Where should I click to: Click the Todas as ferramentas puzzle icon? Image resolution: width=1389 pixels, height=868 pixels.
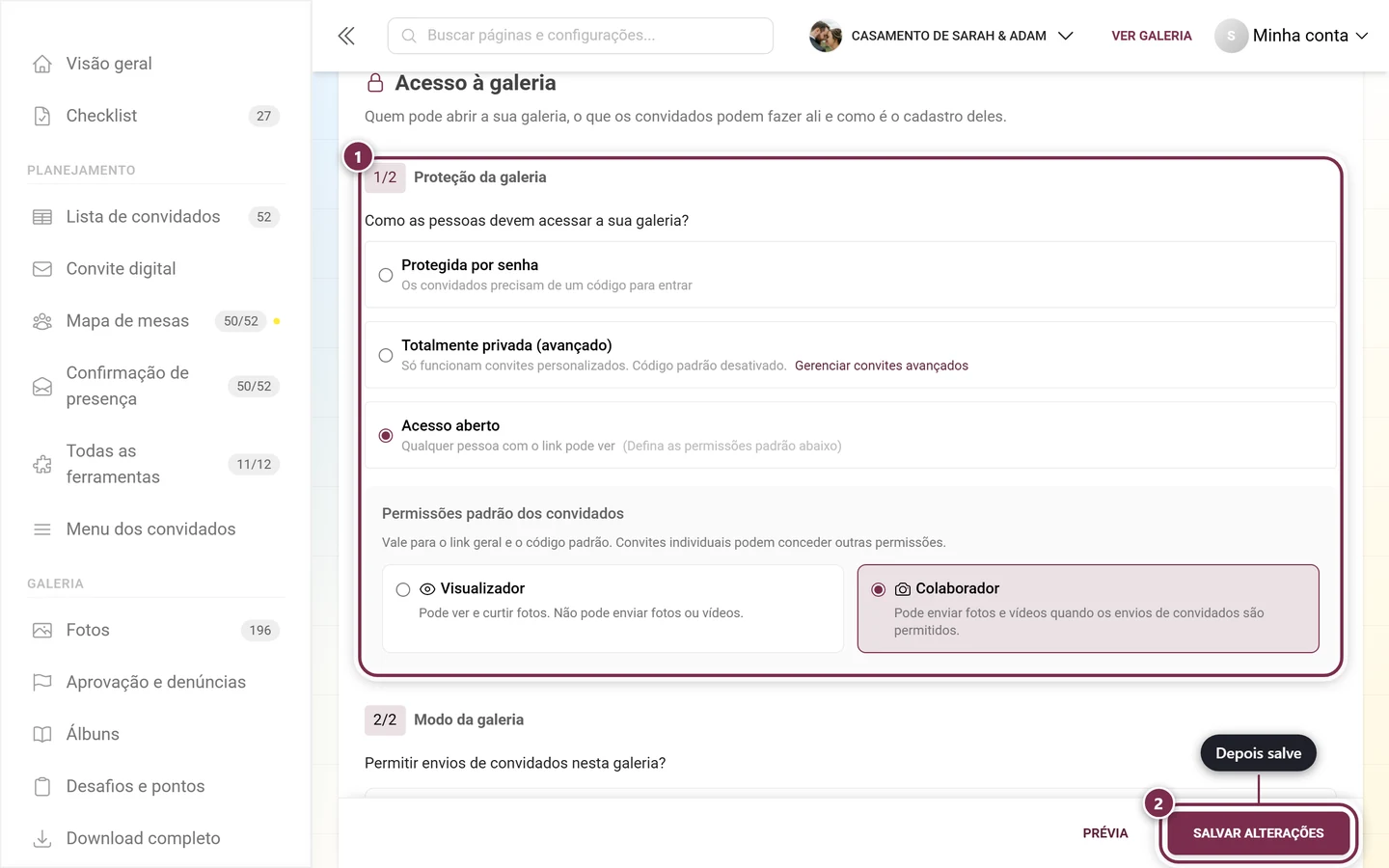(42, 464)
